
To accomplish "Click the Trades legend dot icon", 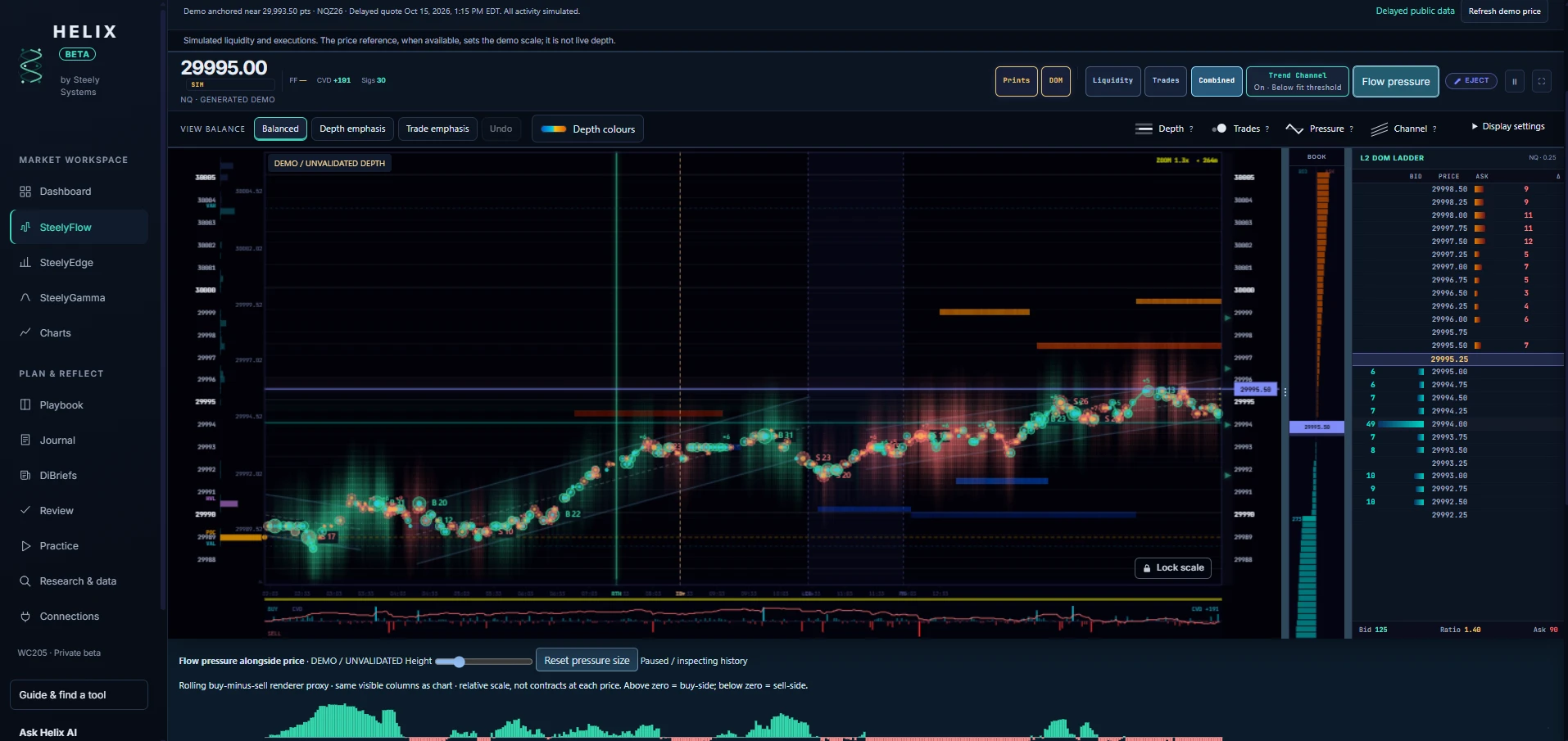I will pyautogui.click(x=1220, y=129).
